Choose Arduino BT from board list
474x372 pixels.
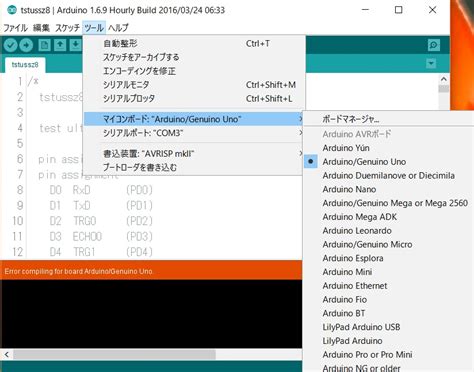click(344, 313)
